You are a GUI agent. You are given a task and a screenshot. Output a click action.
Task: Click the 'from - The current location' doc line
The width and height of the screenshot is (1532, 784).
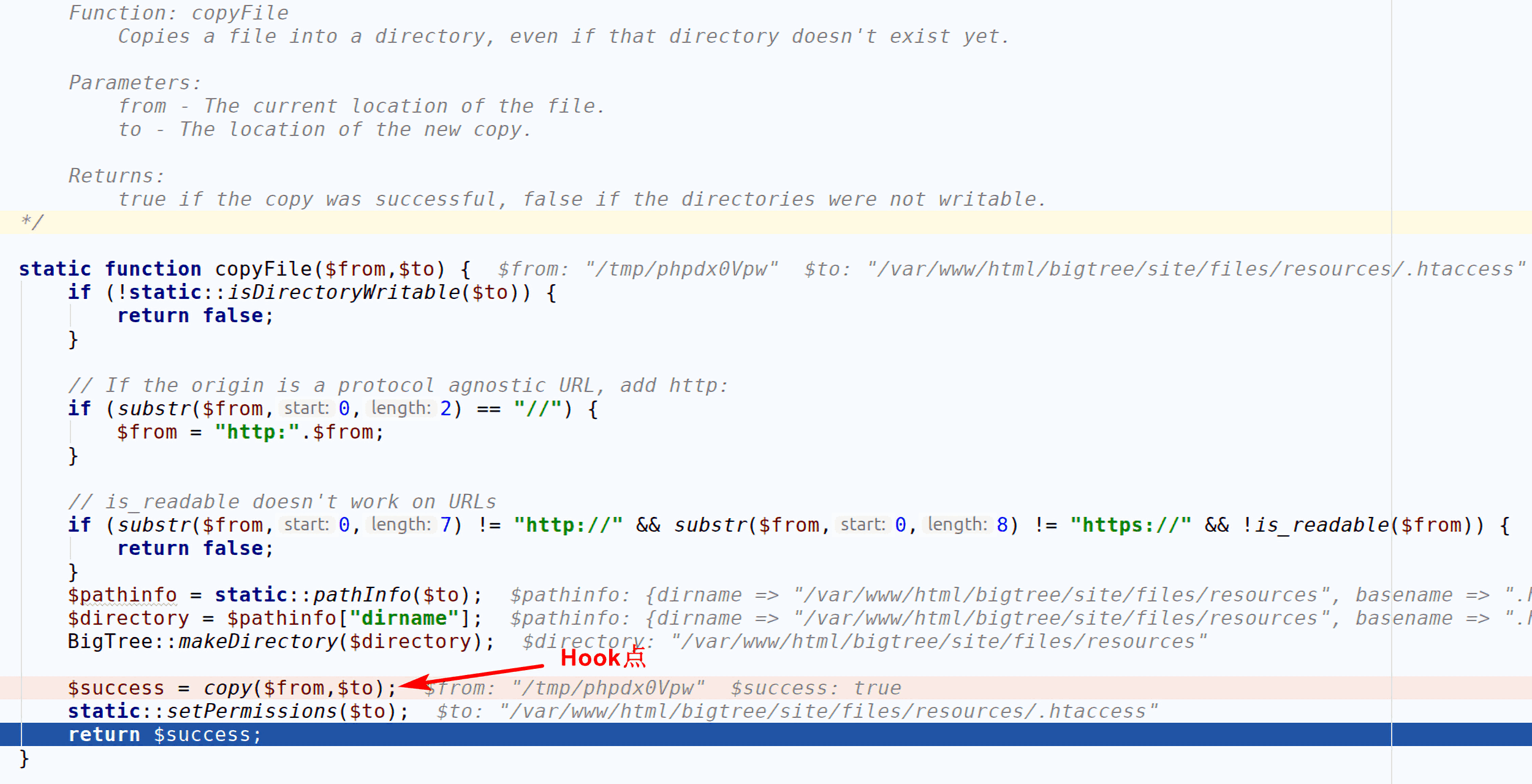click(x=362, y=106)
